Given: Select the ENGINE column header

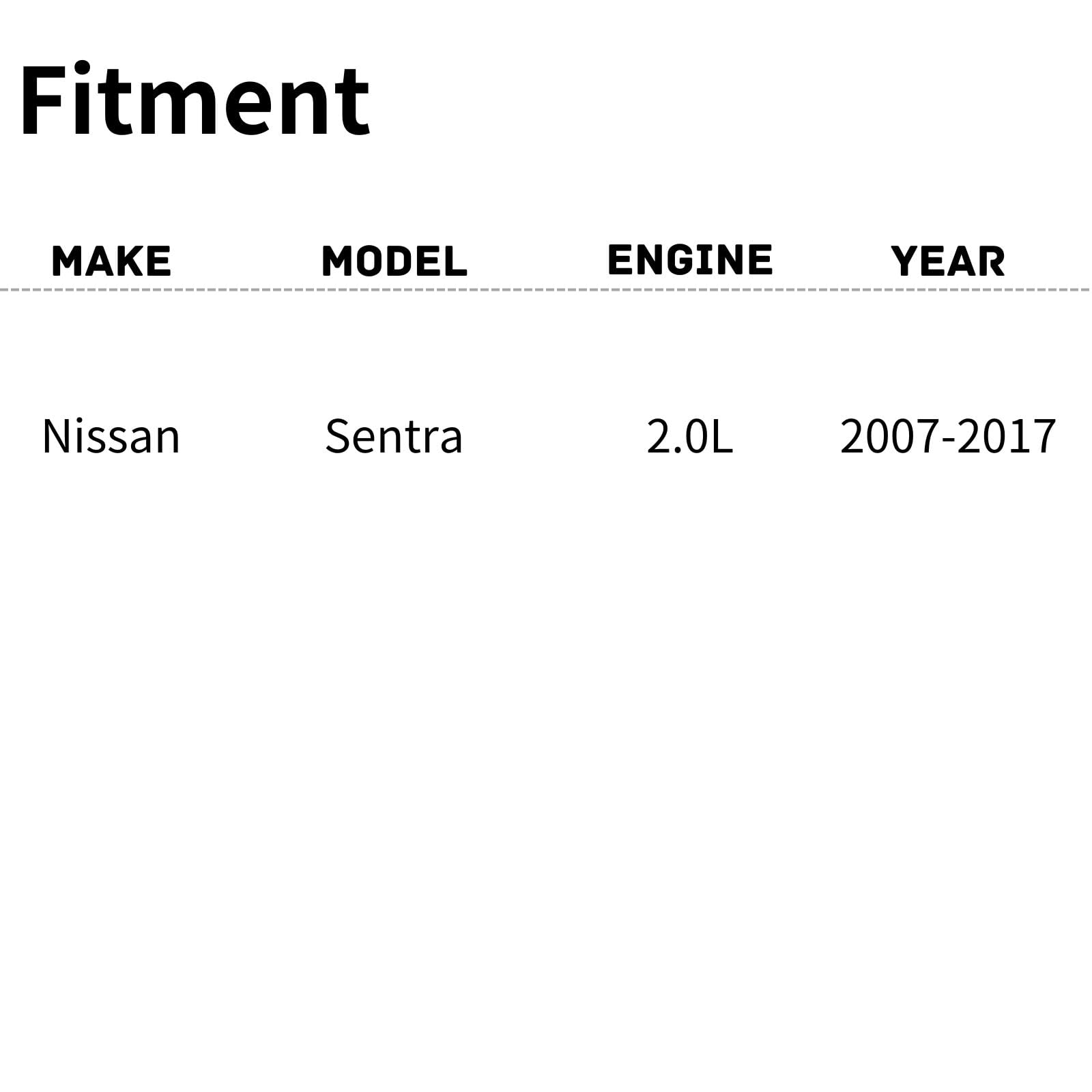Looking at the screenshot, I should 689,259.
